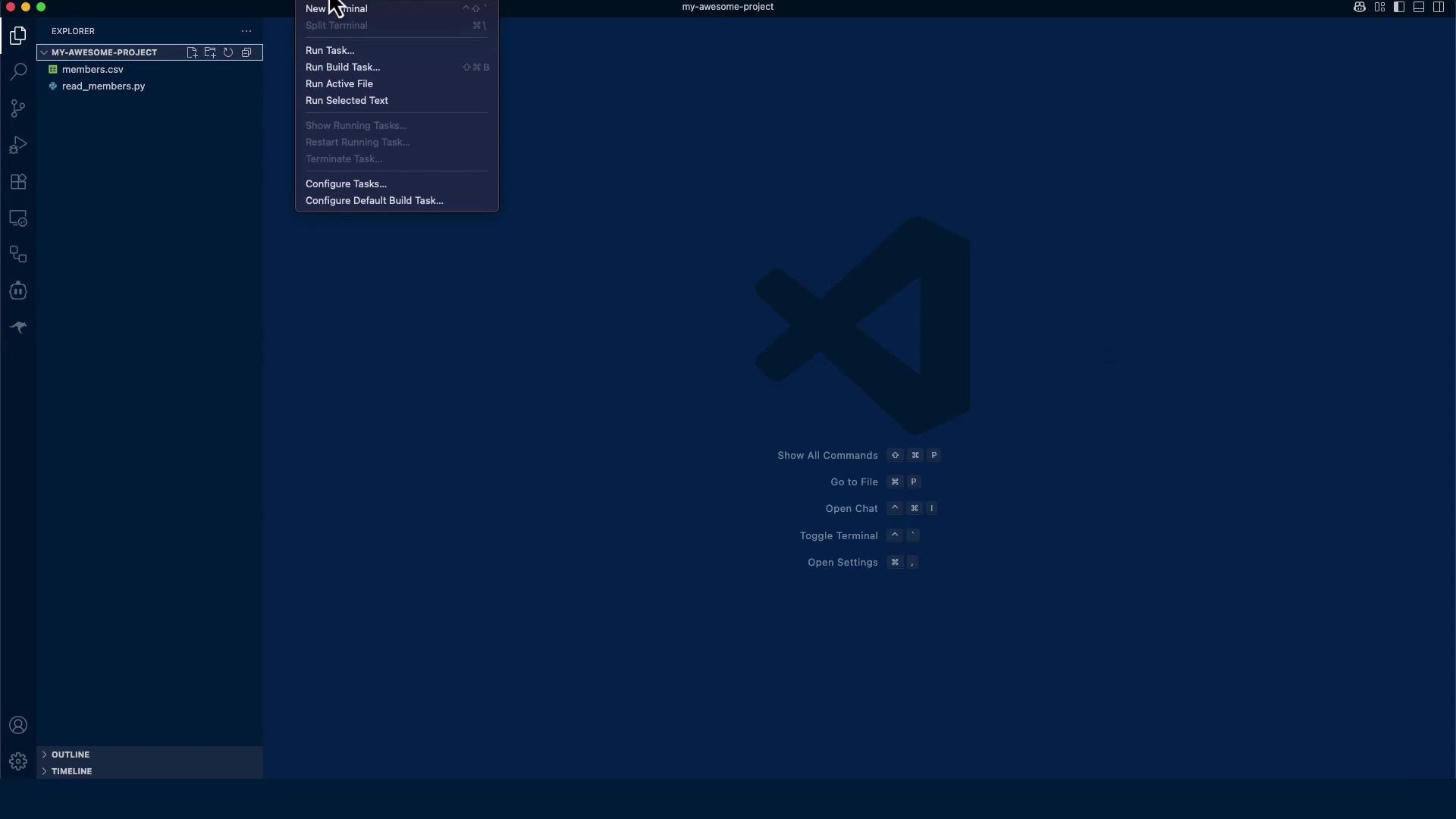Open the Search view
The height and width of the screenshot is (819, 1456).
point(18,72)
